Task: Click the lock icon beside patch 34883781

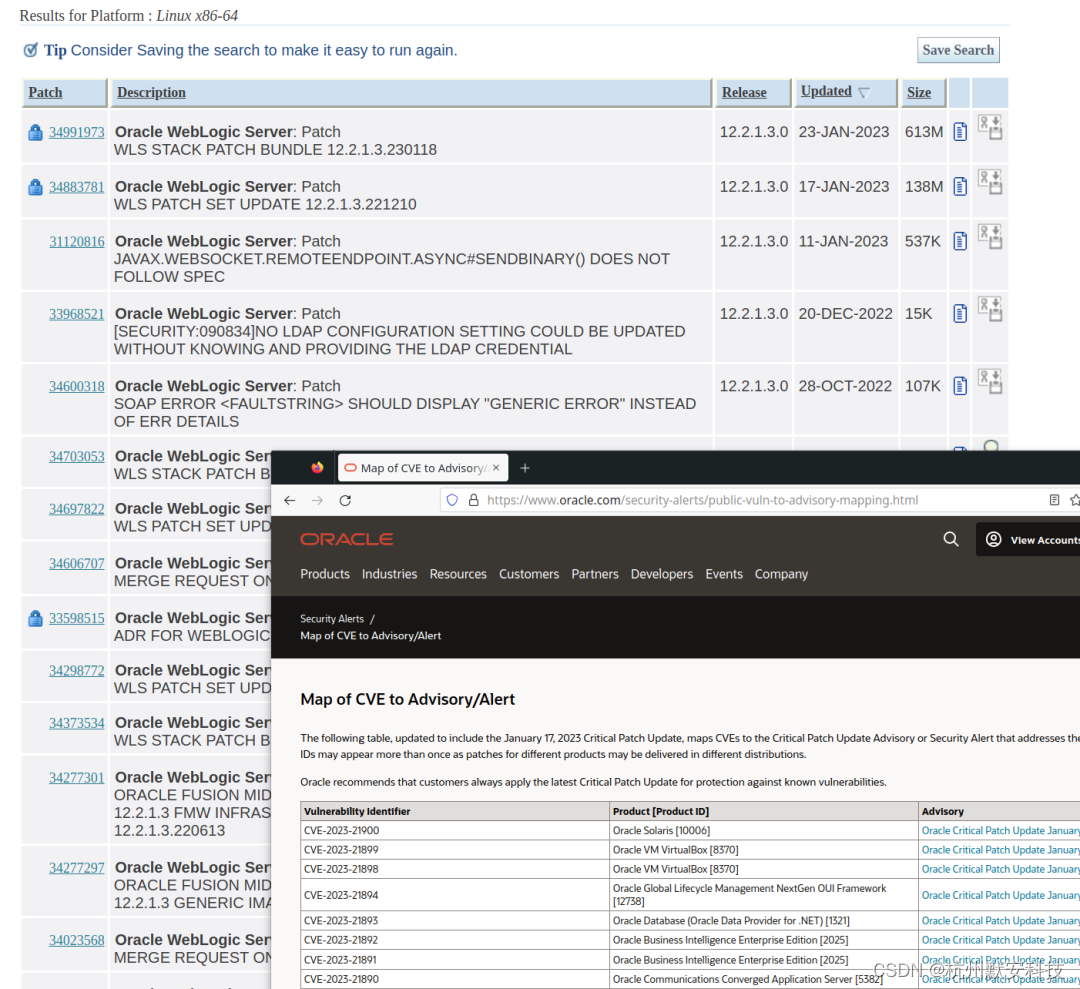Action: pyautogui.click(x=35, y=187)
